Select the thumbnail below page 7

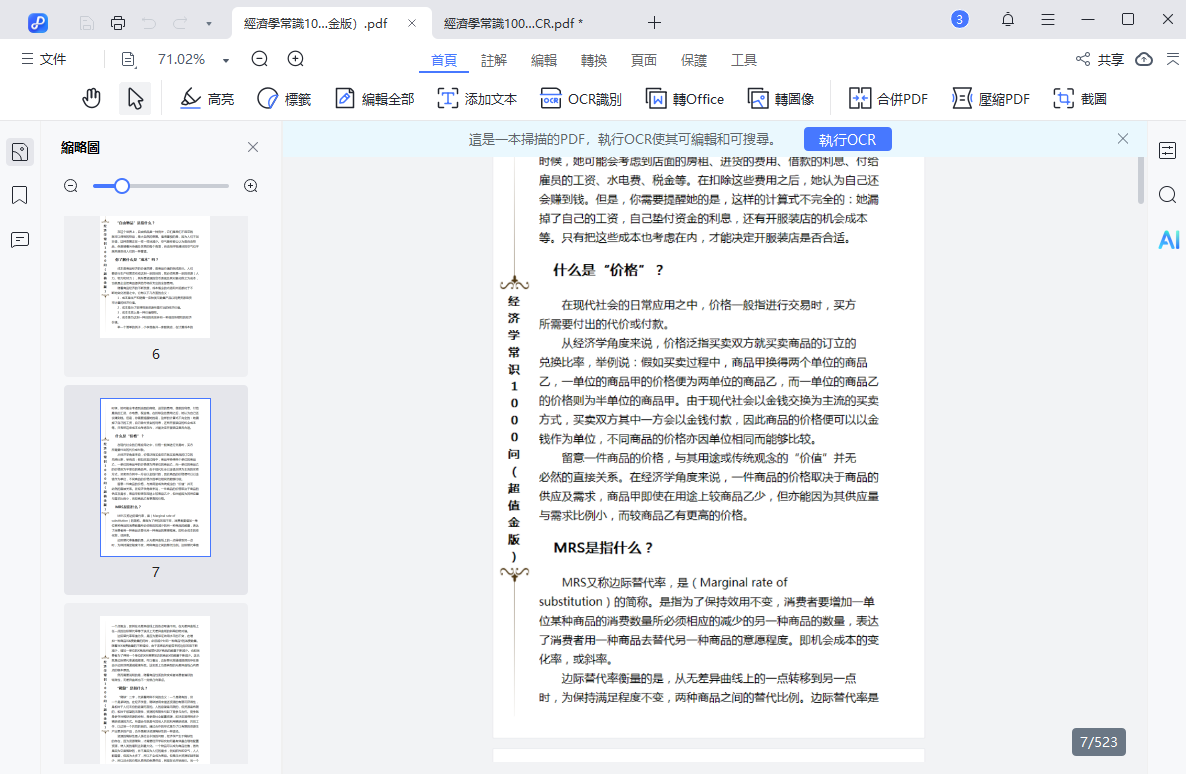click(155, 689)
